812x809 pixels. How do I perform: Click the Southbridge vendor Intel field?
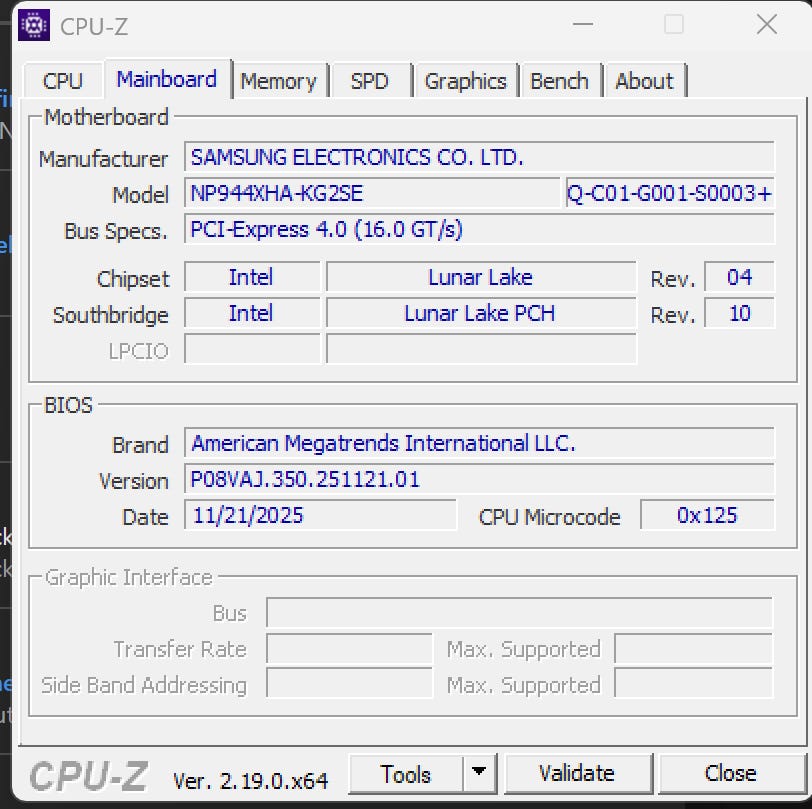252,313
